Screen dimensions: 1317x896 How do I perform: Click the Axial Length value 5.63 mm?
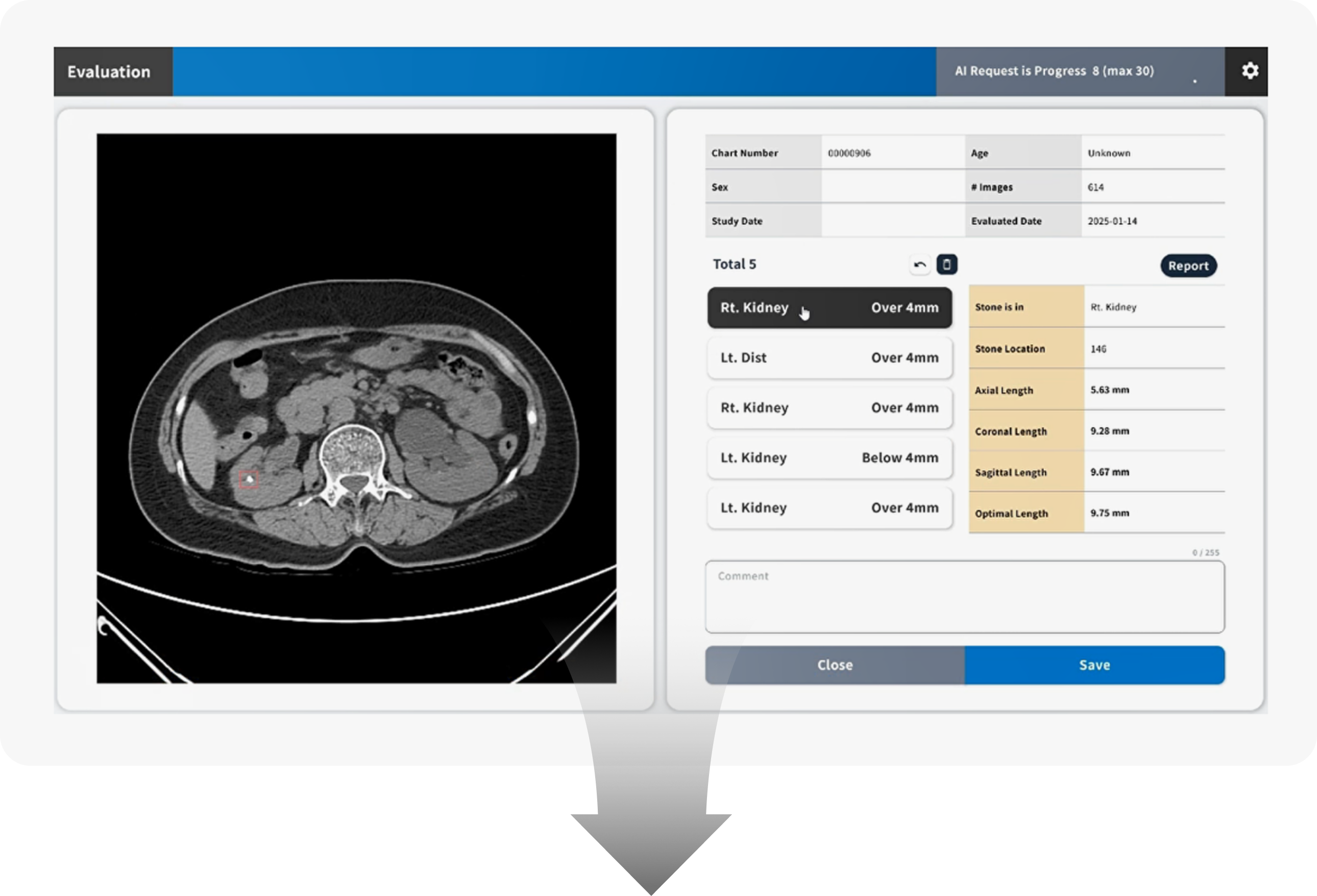click(x=1110, y=390)
